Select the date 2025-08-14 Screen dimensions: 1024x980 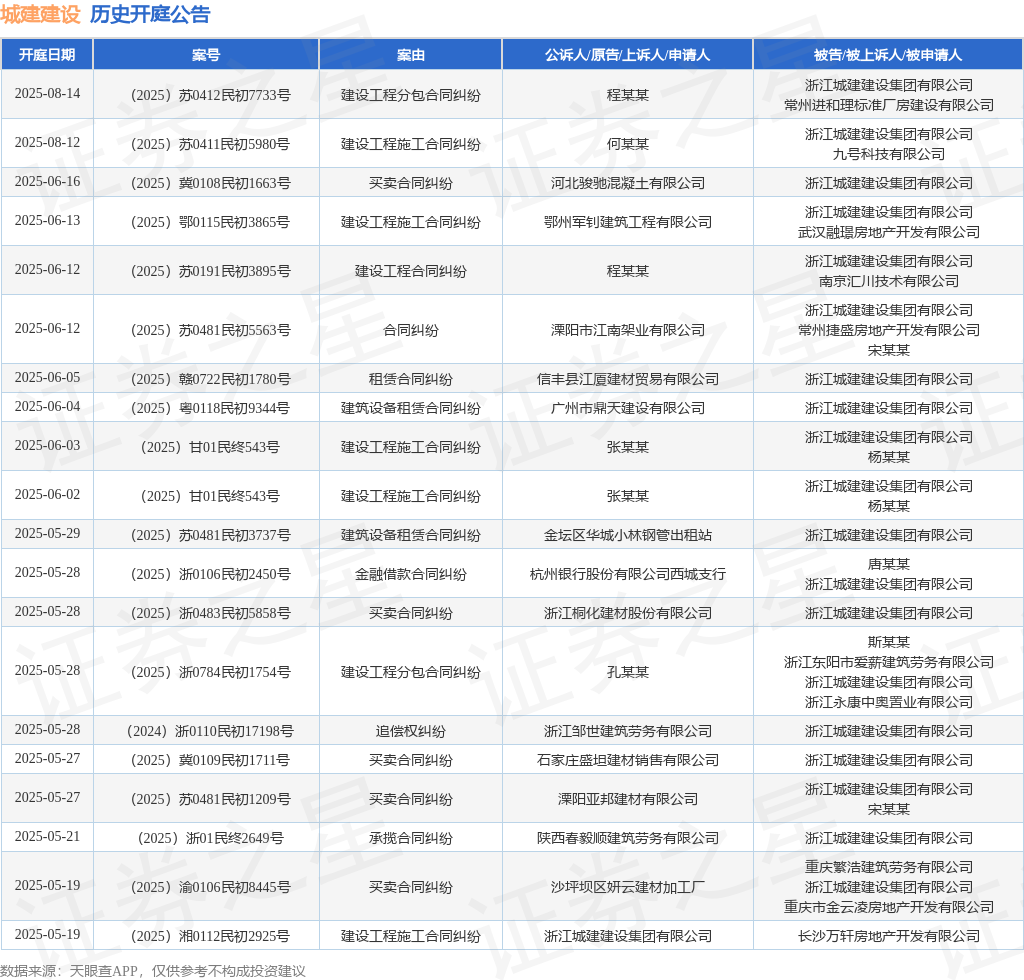tap(47, 93)
